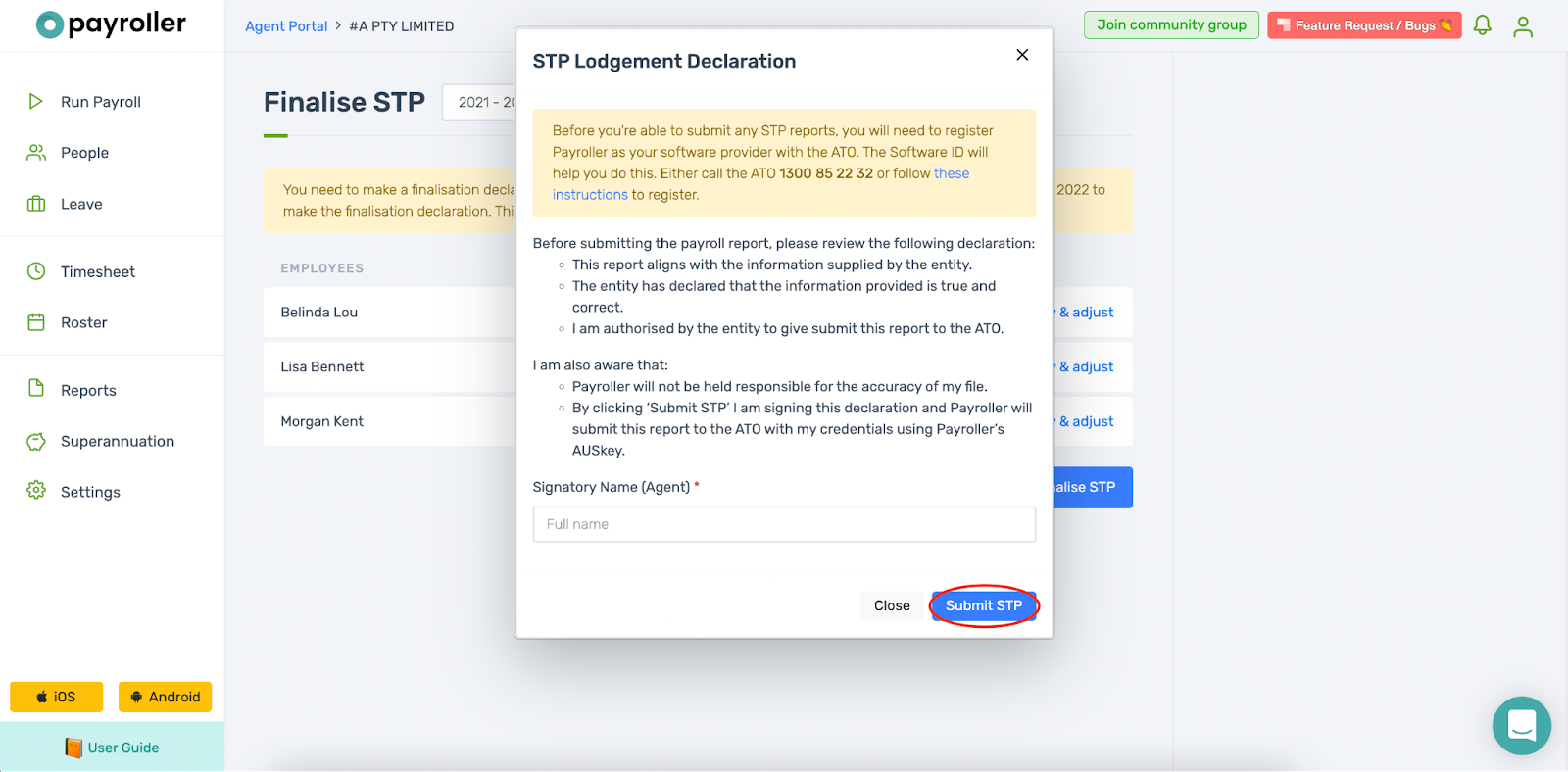
Task: Open the Superannuation page
Action: [x=118, y=441]
